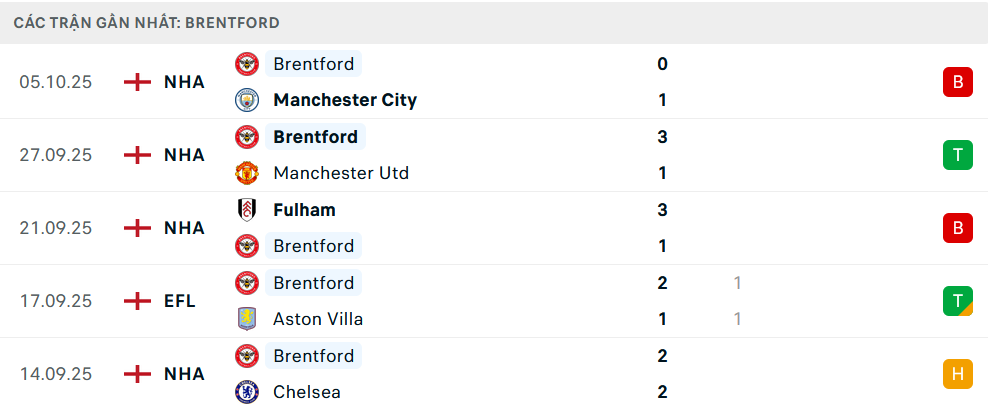Open the Aston Villa team link

click(318, 319)
